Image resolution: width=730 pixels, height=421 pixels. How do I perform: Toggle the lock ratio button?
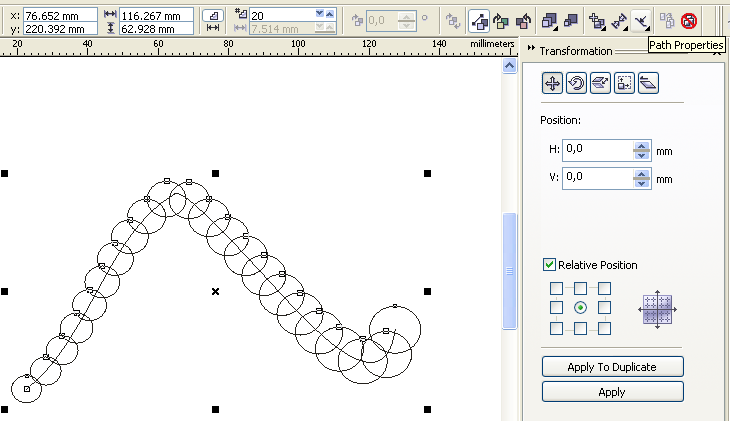(213, 17)
